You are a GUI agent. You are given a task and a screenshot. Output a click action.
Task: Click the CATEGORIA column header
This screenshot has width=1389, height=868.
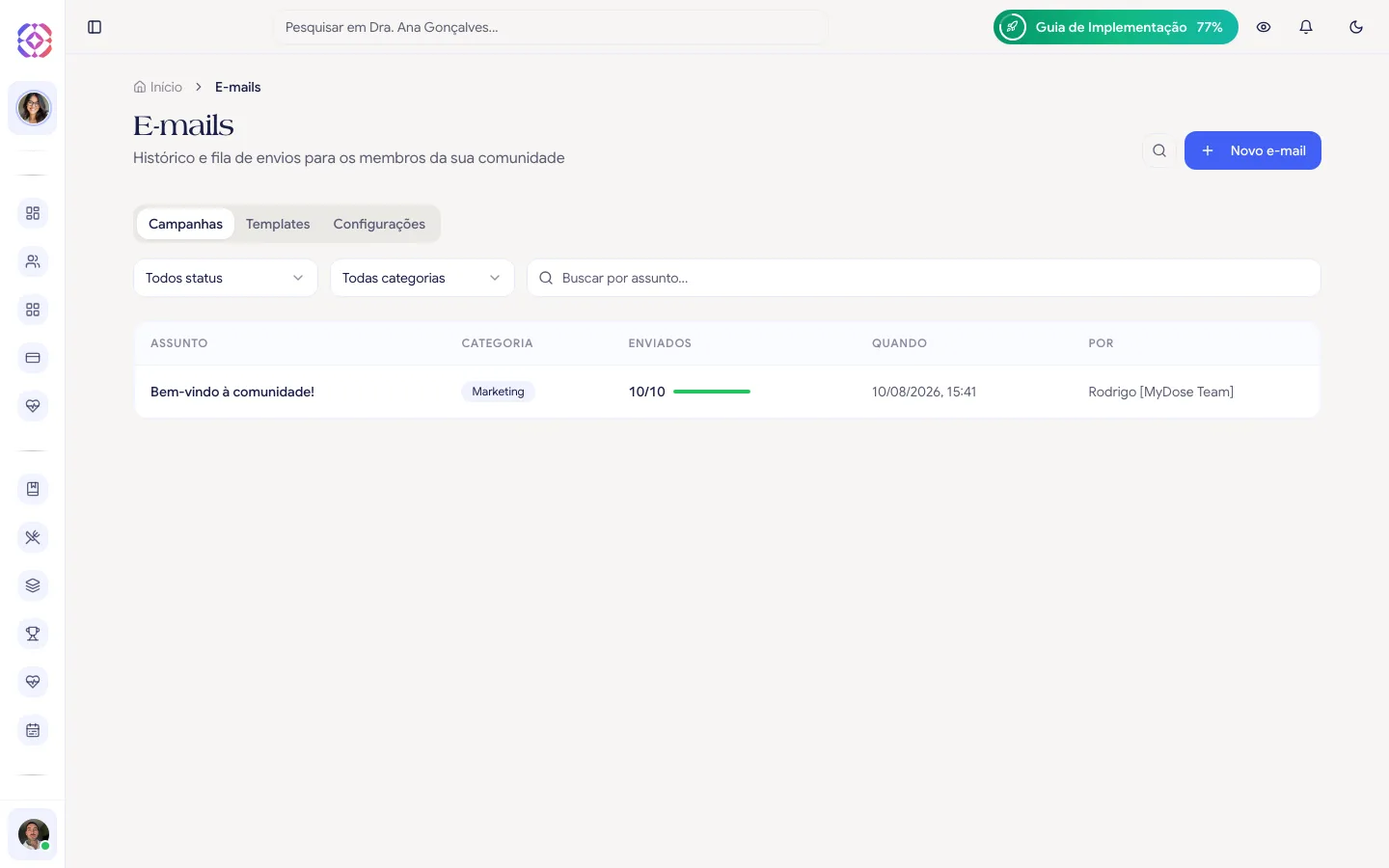pos(497,343)
